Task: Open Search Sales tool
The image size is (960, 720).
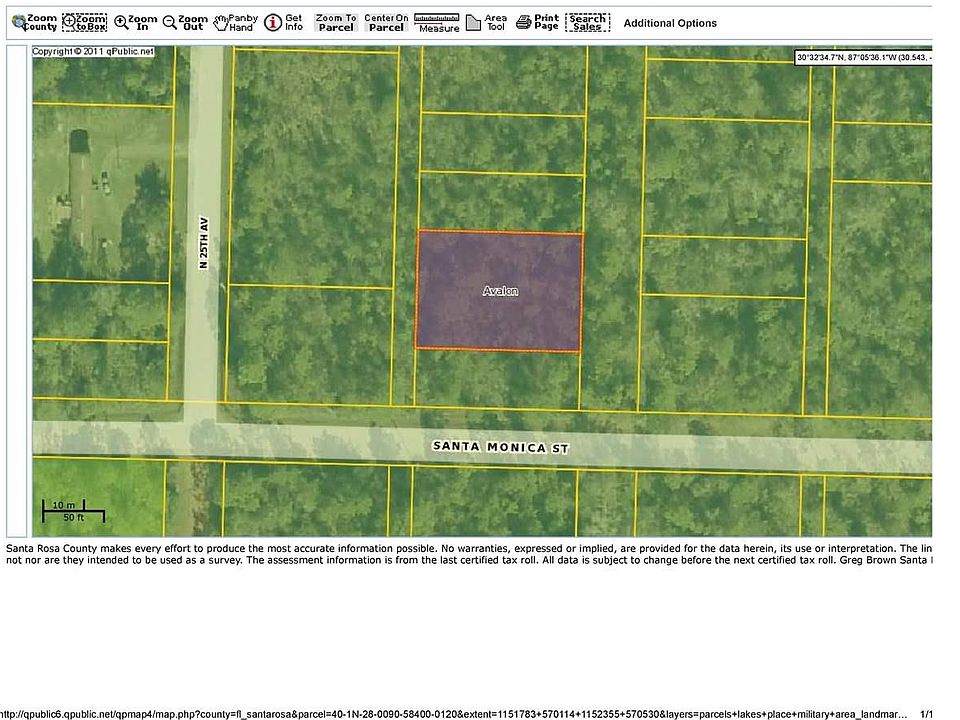Action: (588, 23)
